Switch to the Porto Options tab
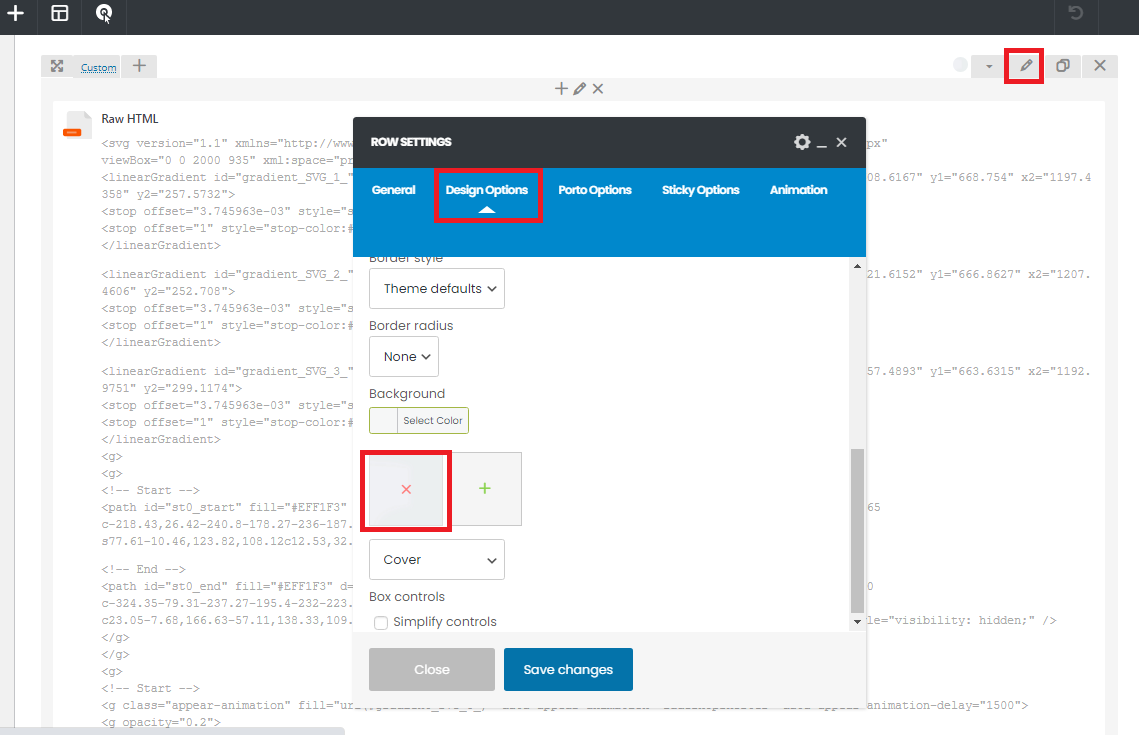The height and width of the screenshot is (735, 1139). coord(595,190)
